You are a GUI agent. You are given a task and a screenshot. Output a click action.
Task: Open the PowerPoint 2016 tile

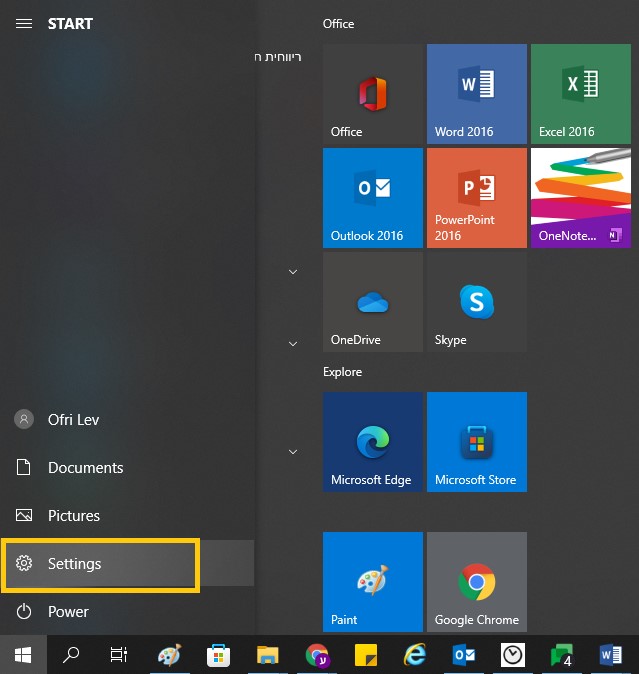click(477, 198)
